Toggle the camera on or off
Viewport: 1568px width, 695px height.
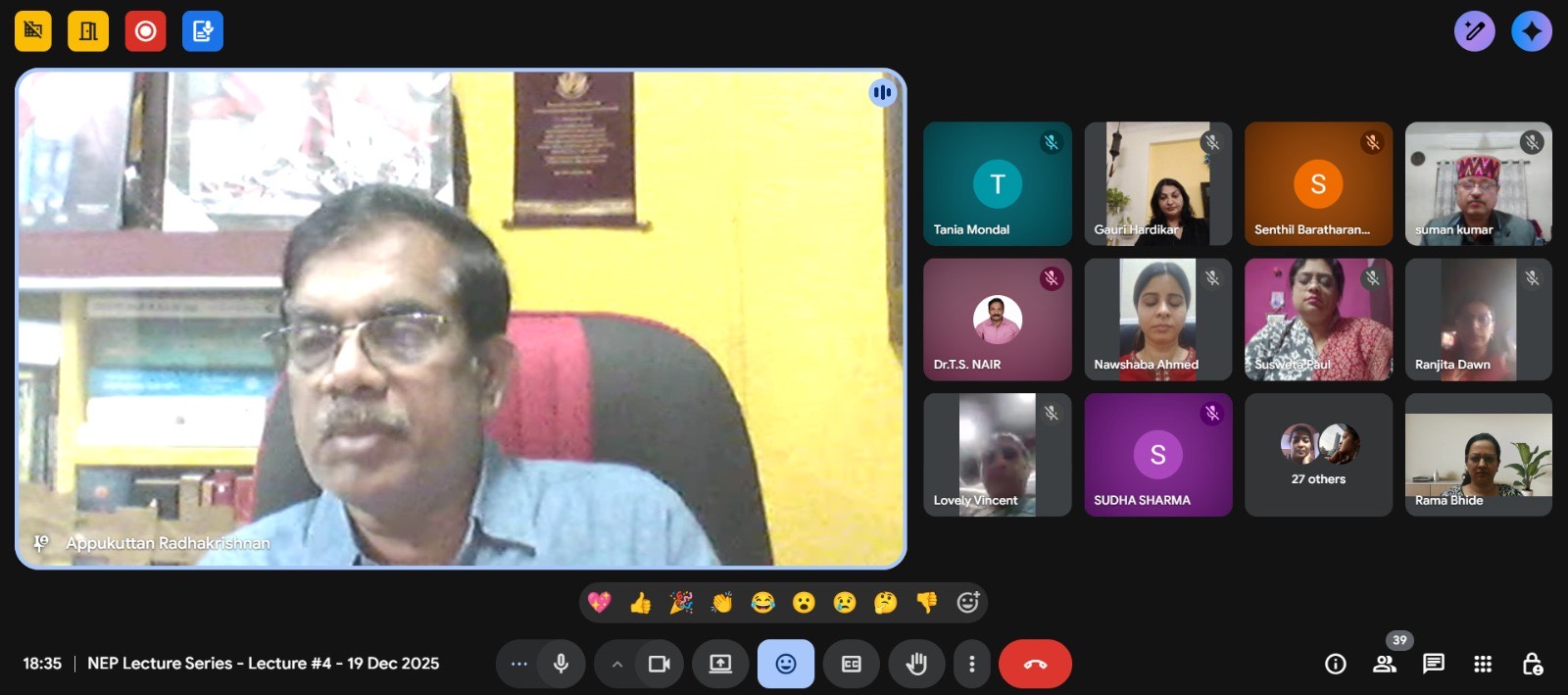click(659, 665)
